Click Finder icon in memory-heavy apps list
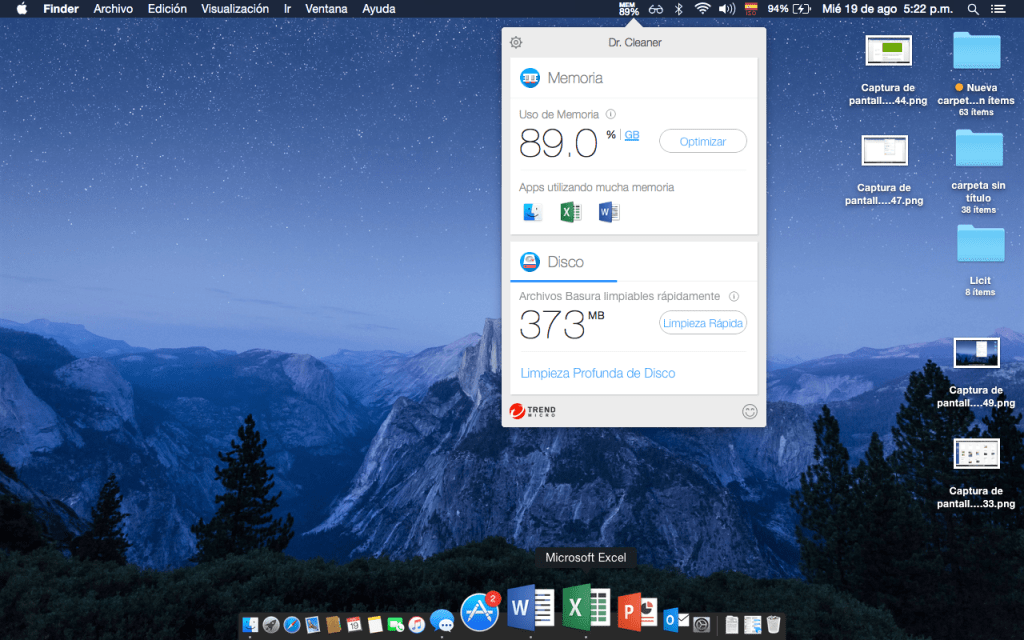Image resolution: width=1024 pixels, height=640 pixels. tap(532, 212)
